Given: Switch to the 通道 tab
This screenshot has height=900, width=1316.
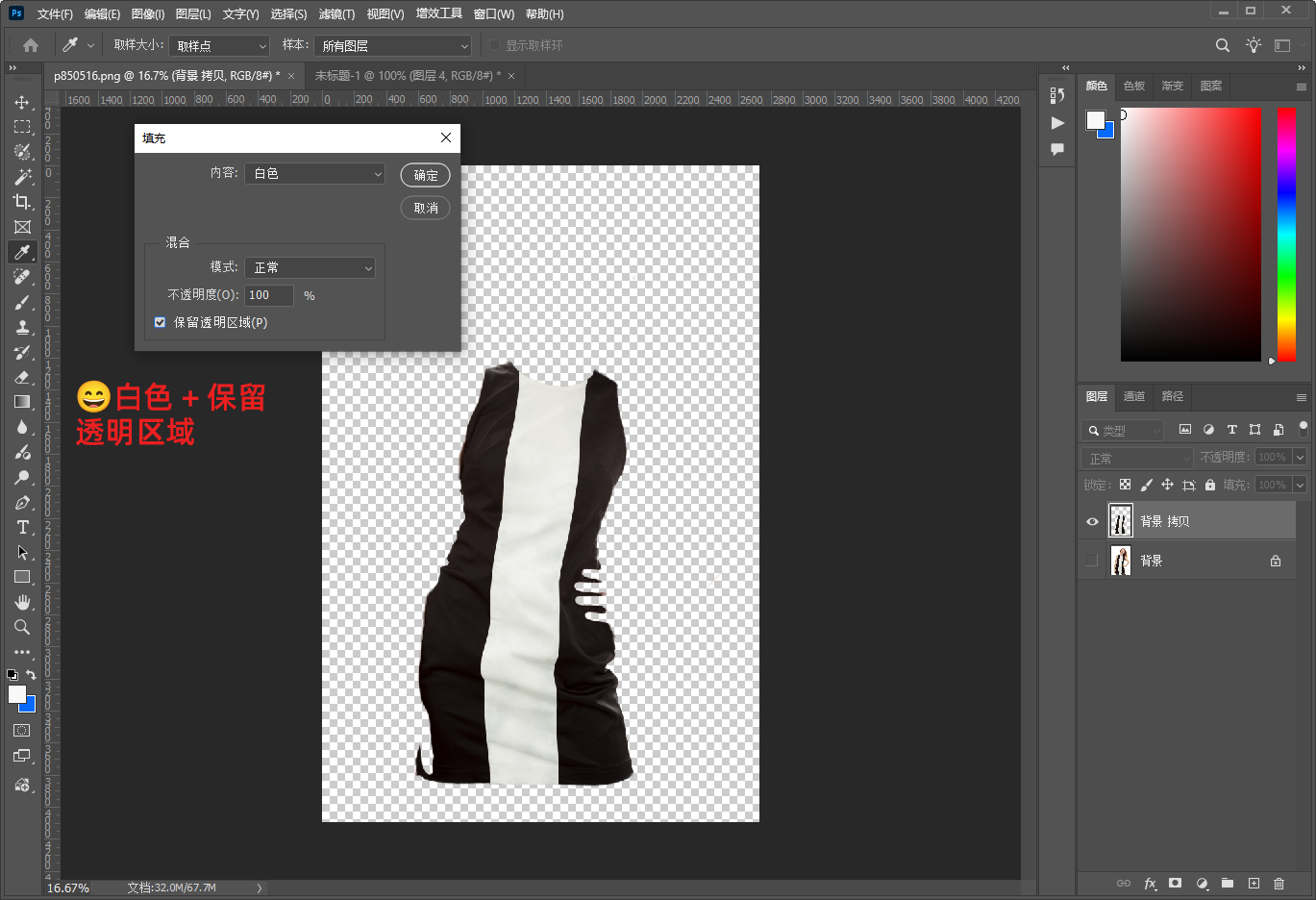Looking at the screenshot, I should click(1134, 396).
